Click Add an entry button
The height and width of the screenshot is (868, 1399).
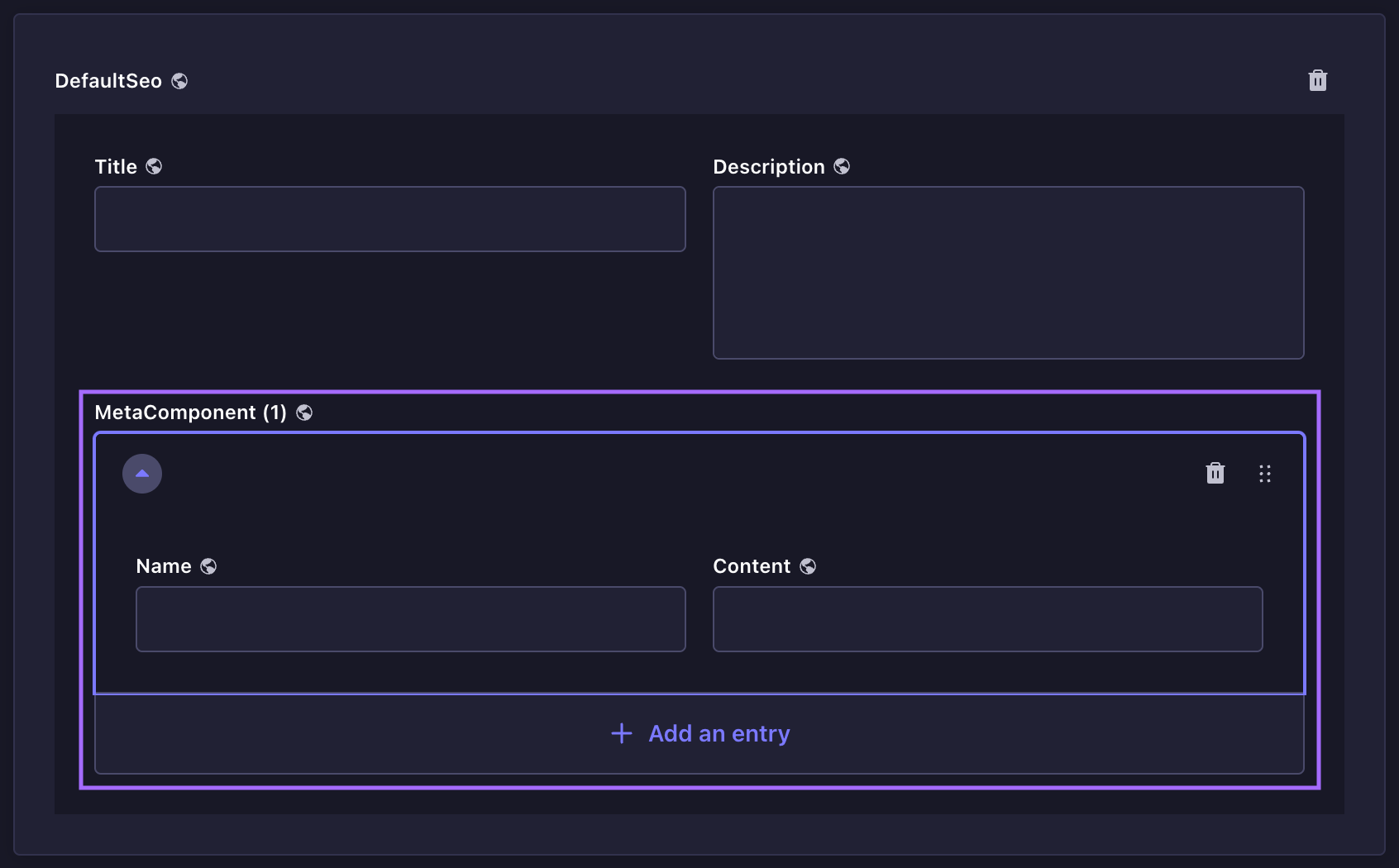pos(718,734)
